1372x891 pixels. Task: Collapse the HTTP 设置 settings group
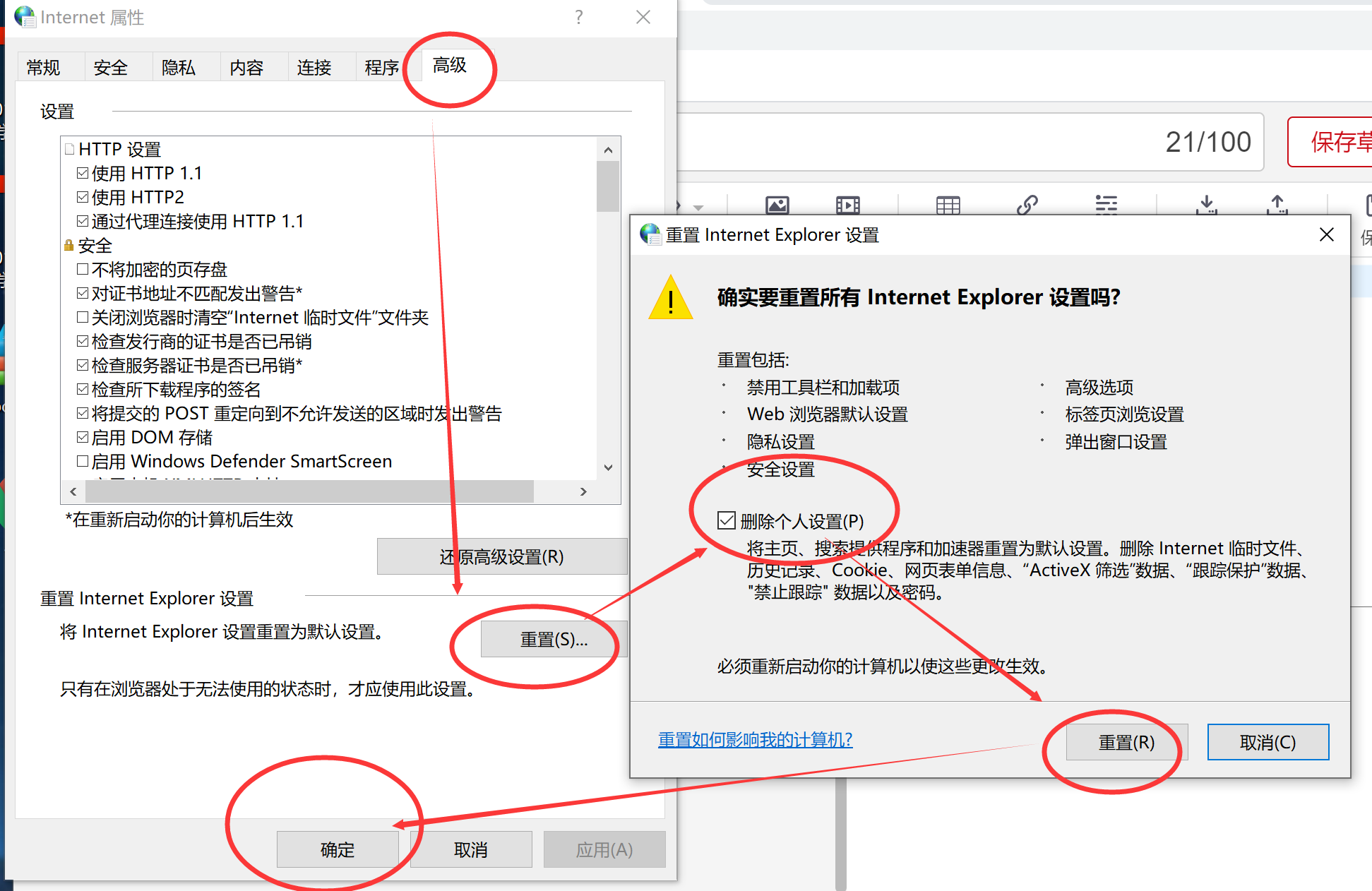(x=68, y=148)
